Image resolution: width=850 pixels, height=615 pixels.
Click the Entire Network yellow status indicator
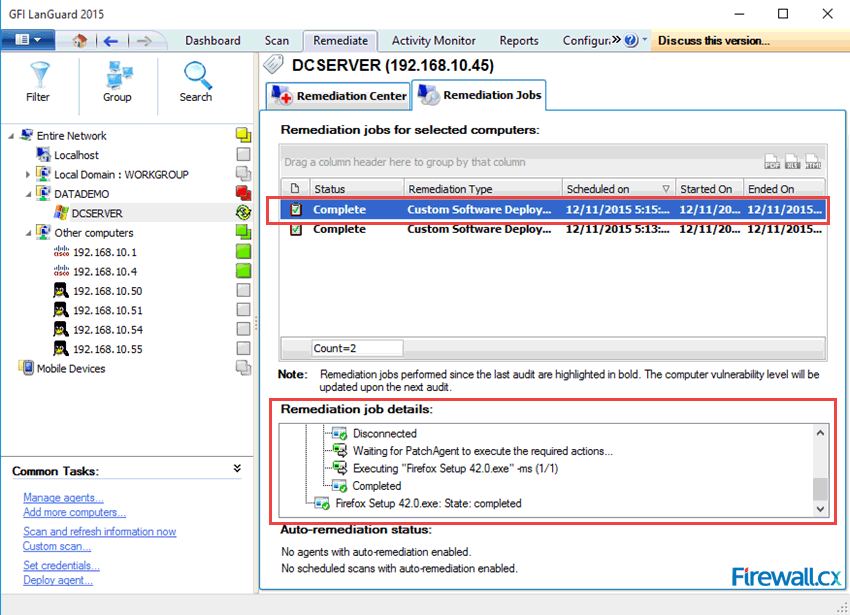click(x=243, y=134)
